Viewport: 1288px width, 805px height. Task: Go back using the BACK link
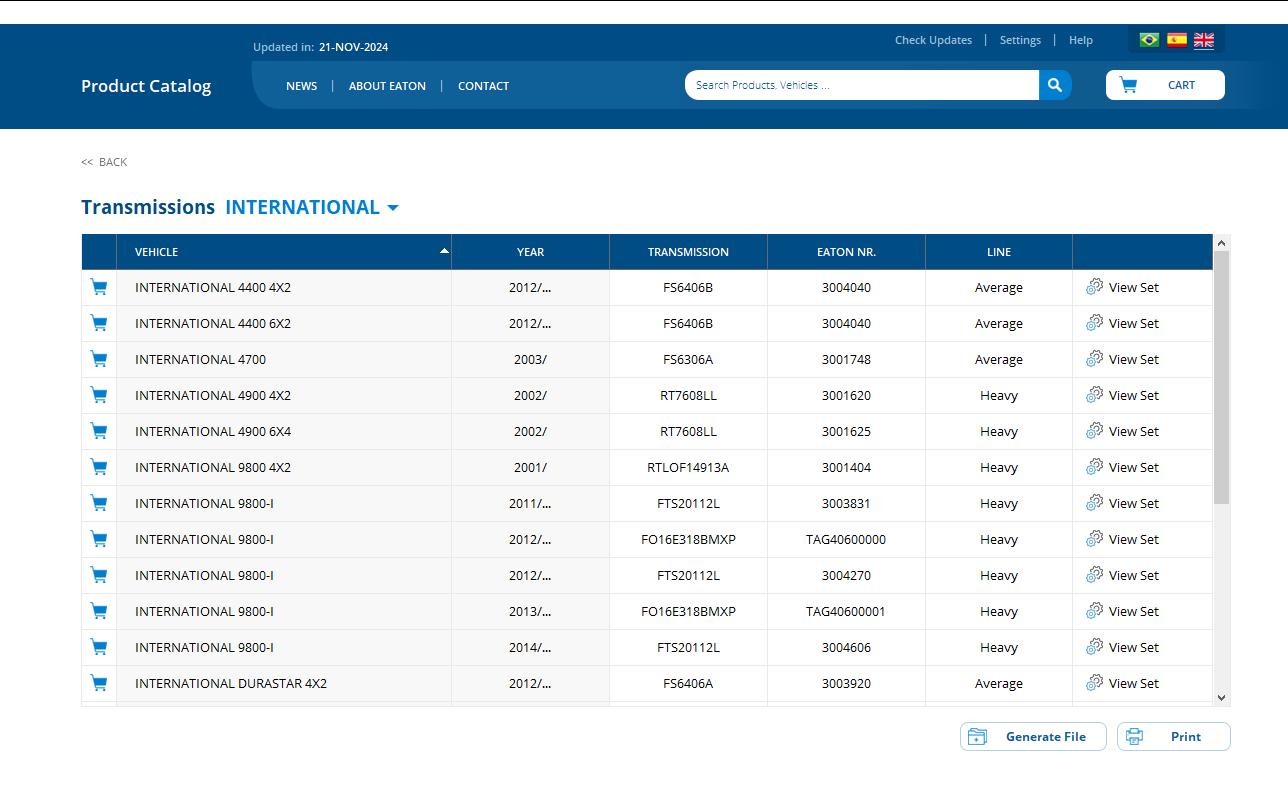(x=104, y=162)
